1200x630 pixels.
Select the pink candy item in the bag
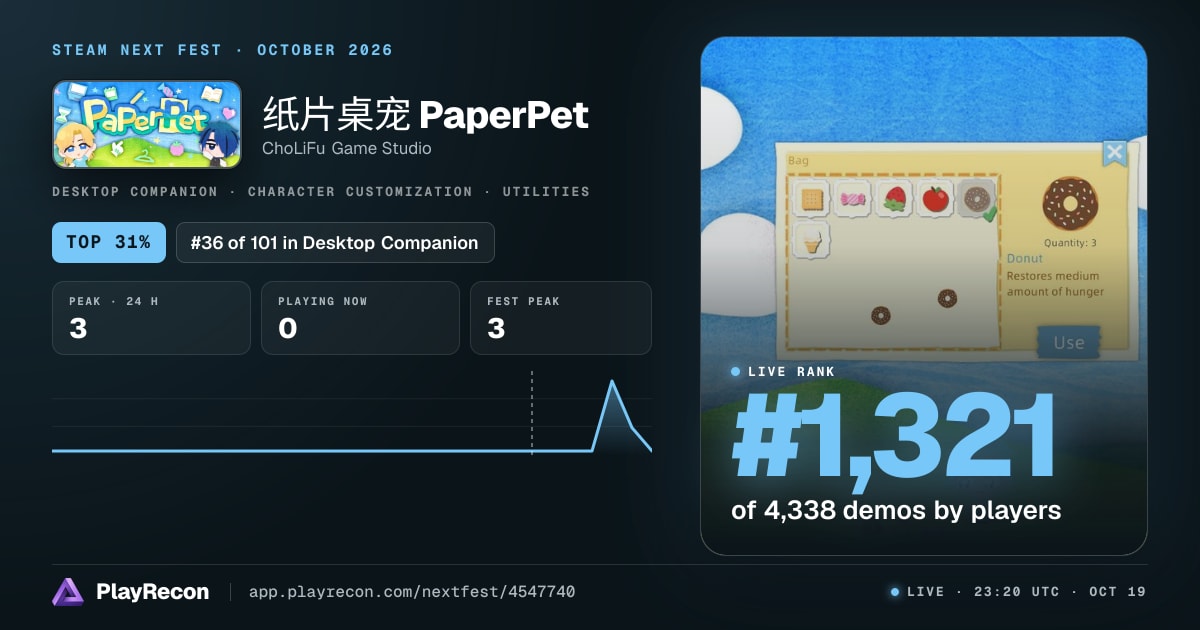(853, 199)
